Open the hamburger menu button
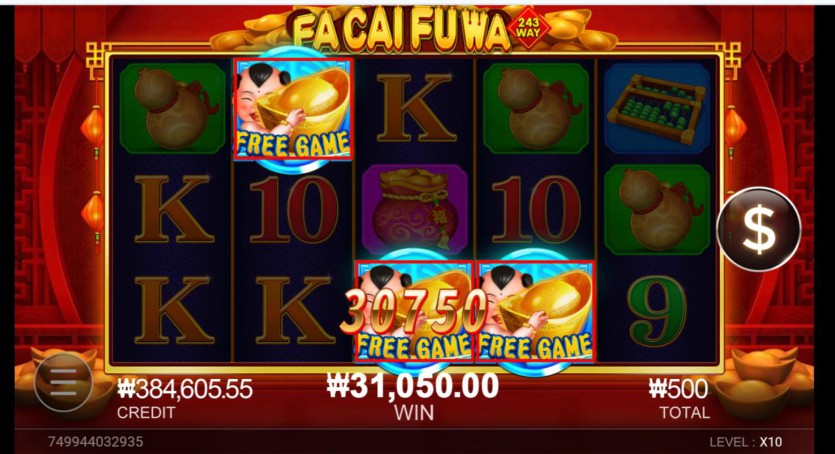 tap(63, 382)
